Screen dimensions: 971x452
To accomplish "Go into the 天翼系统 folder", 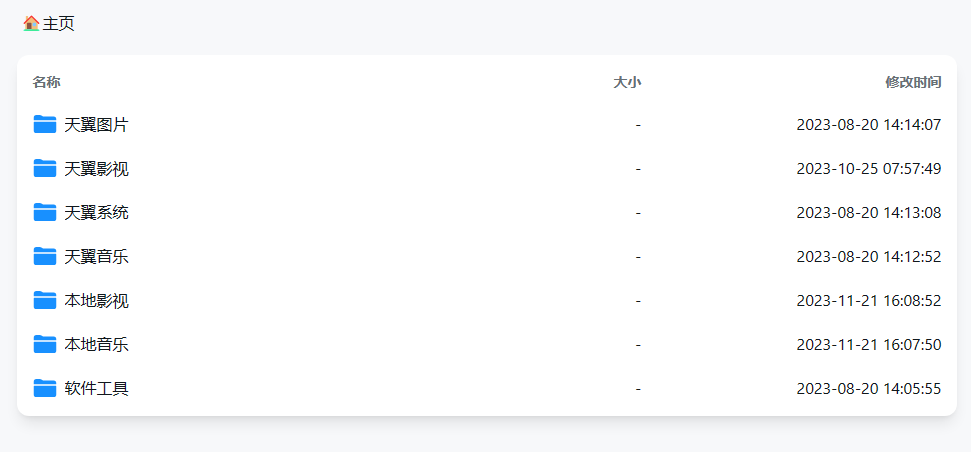I will click(x=96, y=213).
